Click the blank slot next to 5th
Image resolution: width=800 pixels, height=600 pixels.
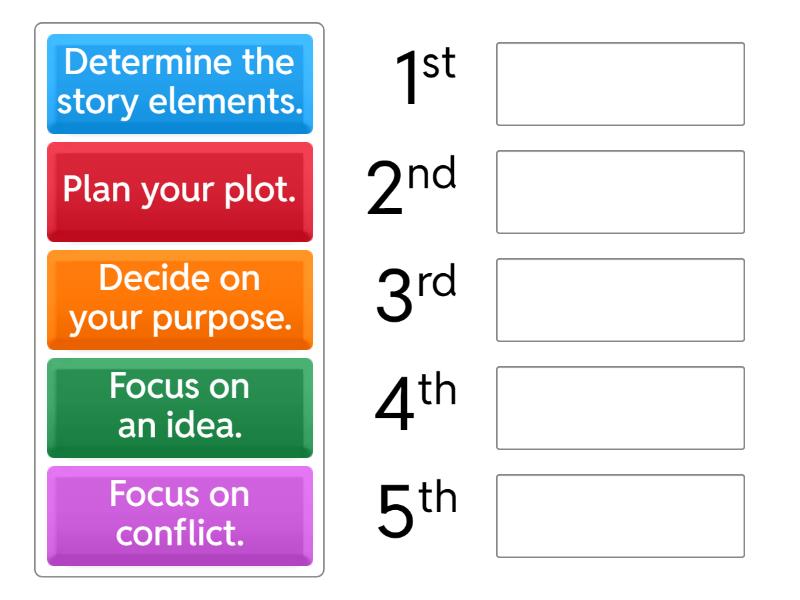point(620,516)
